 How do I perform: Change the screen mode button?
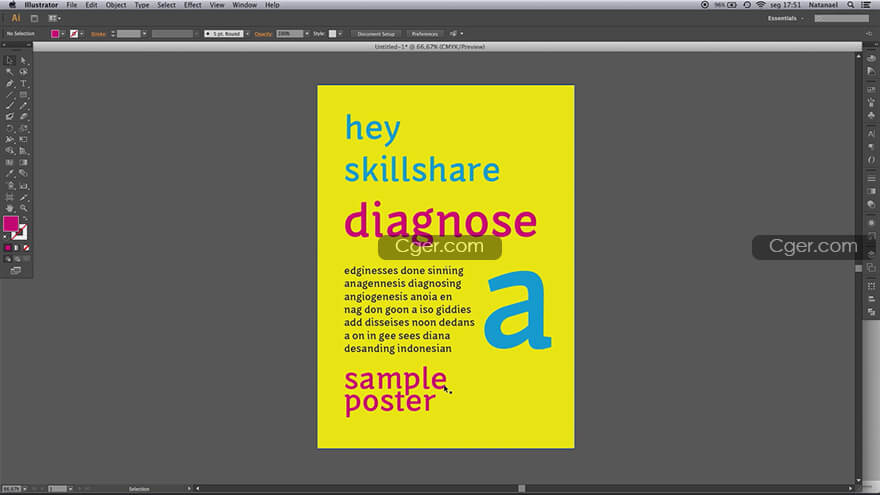point(15,271)
